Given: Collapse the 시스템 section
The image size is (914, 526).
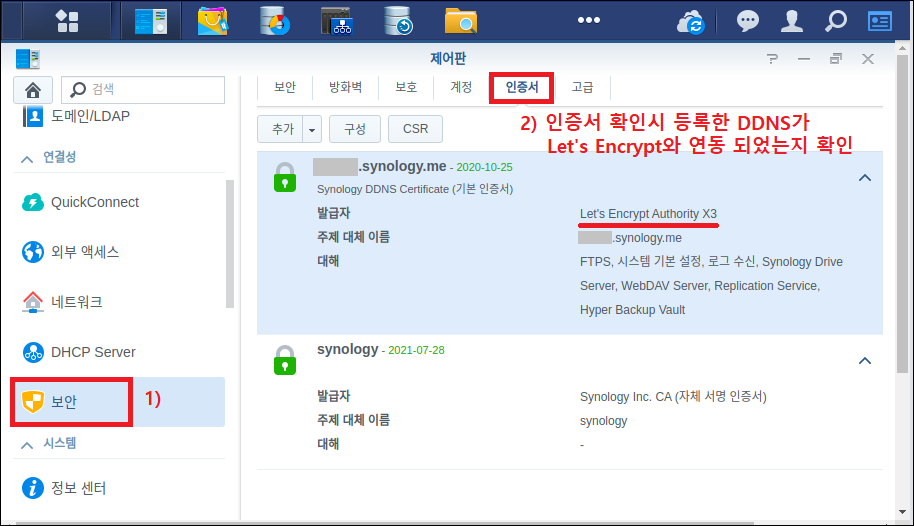Looking at the screenshot, I should (27, 444).
